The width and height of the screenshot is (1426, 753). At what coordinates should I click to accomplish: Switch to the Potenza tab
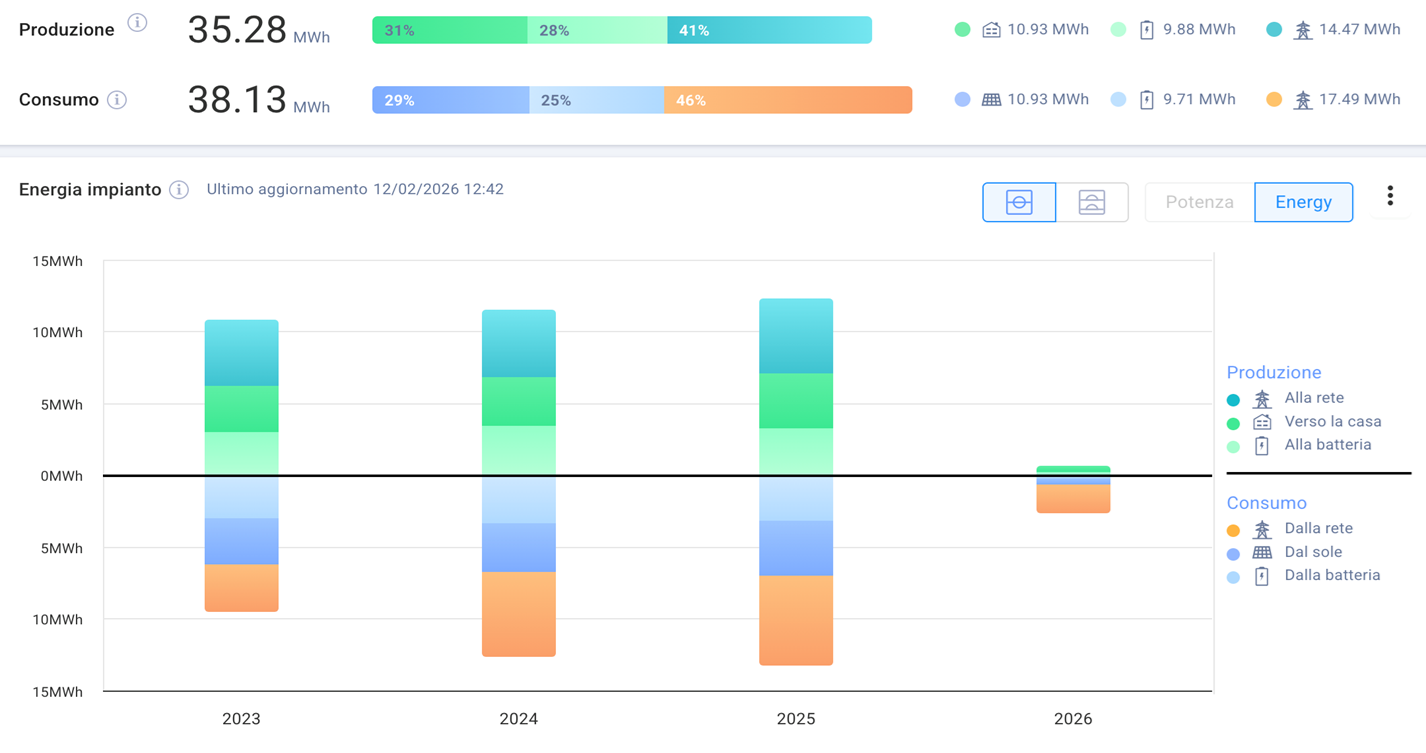pos(1199,202)
